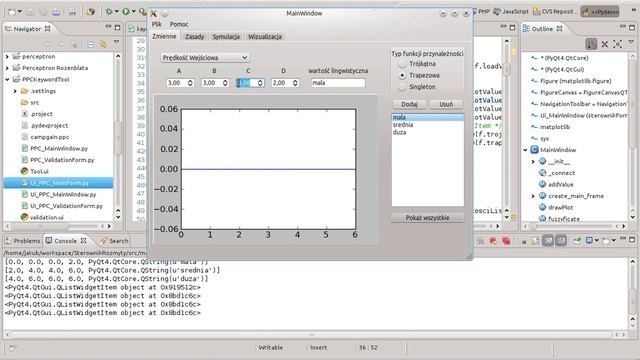640x360 pixels.
Task: Select addValue method in Outline
Action: click(x=560, y=184)
